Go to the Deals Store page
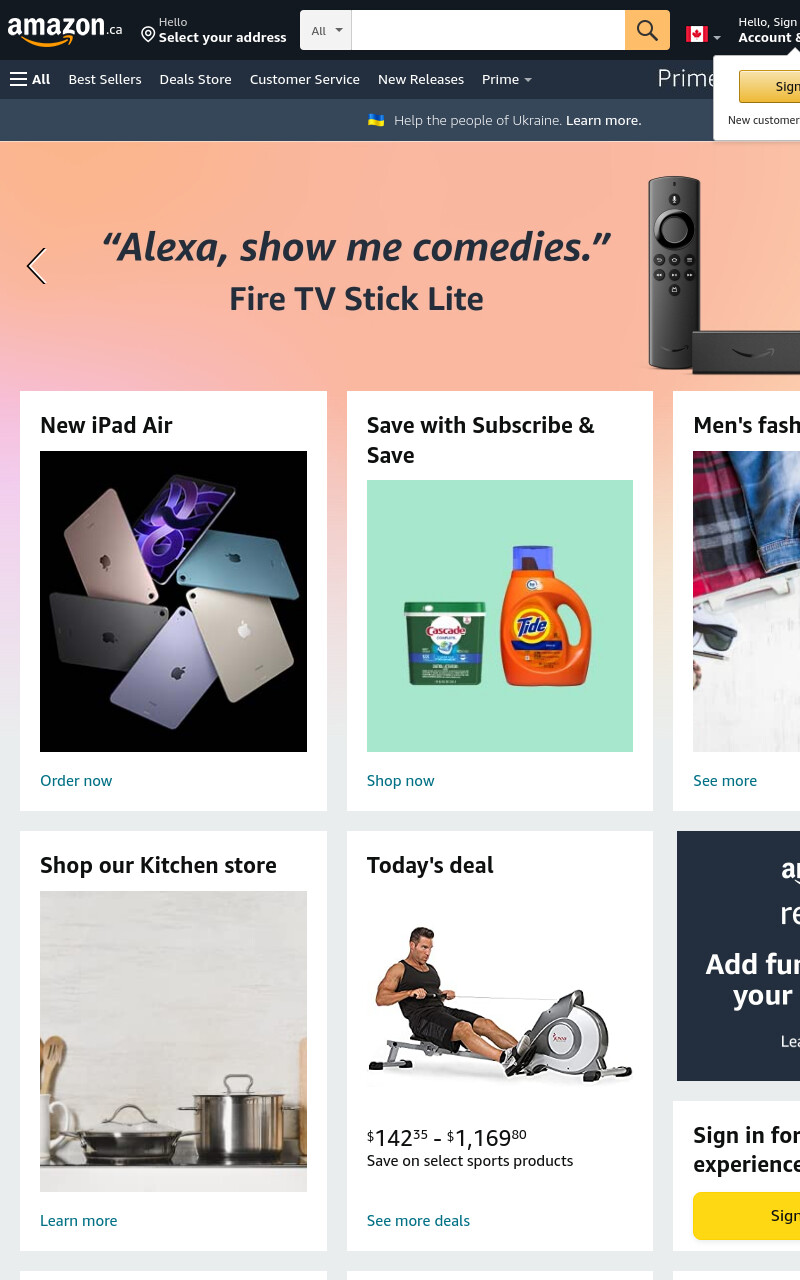Image resolution: width=800 pixels, height=1280 pixels. pyautogui.click(x=195, y=79)
